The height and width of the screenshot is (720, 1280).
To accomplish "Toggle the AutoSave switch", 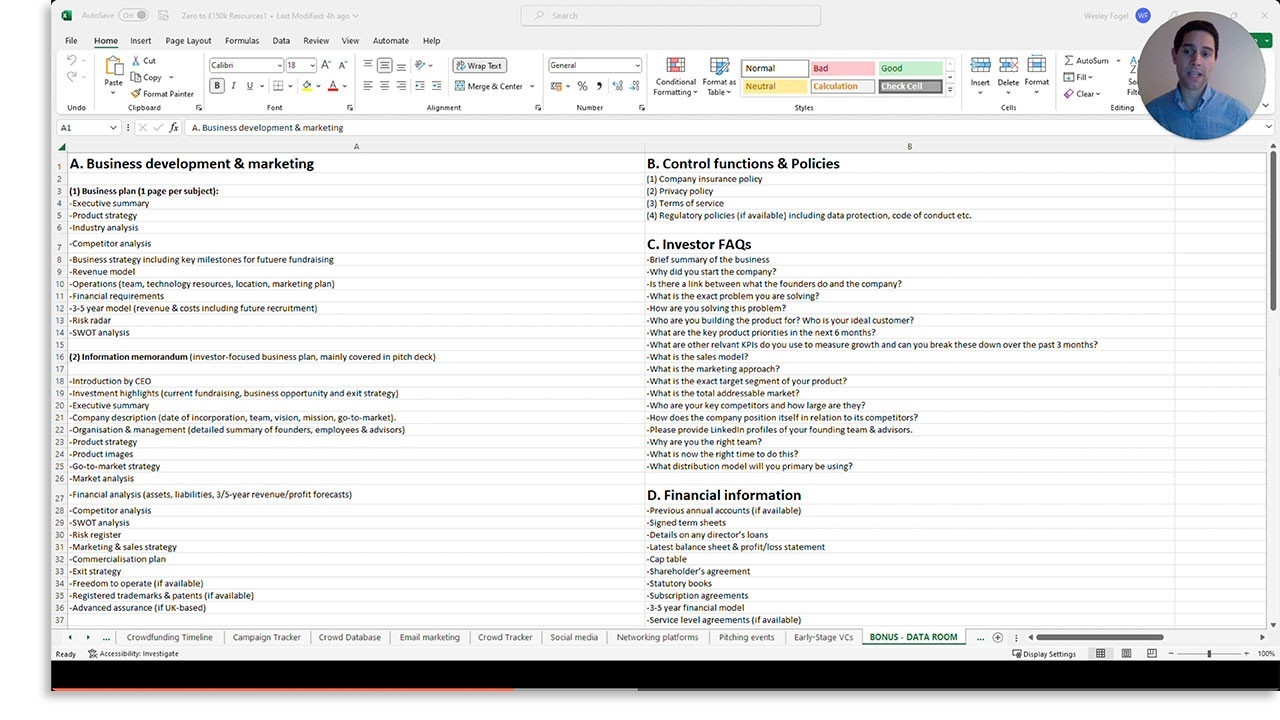I will tap(133, 16).
